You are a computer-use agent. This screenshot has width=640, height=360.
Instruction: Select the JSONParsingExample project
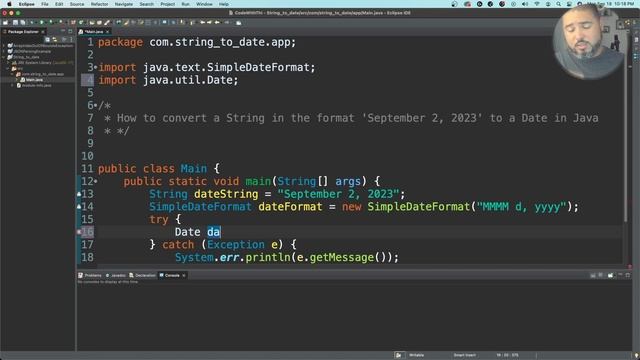[32, 51]
